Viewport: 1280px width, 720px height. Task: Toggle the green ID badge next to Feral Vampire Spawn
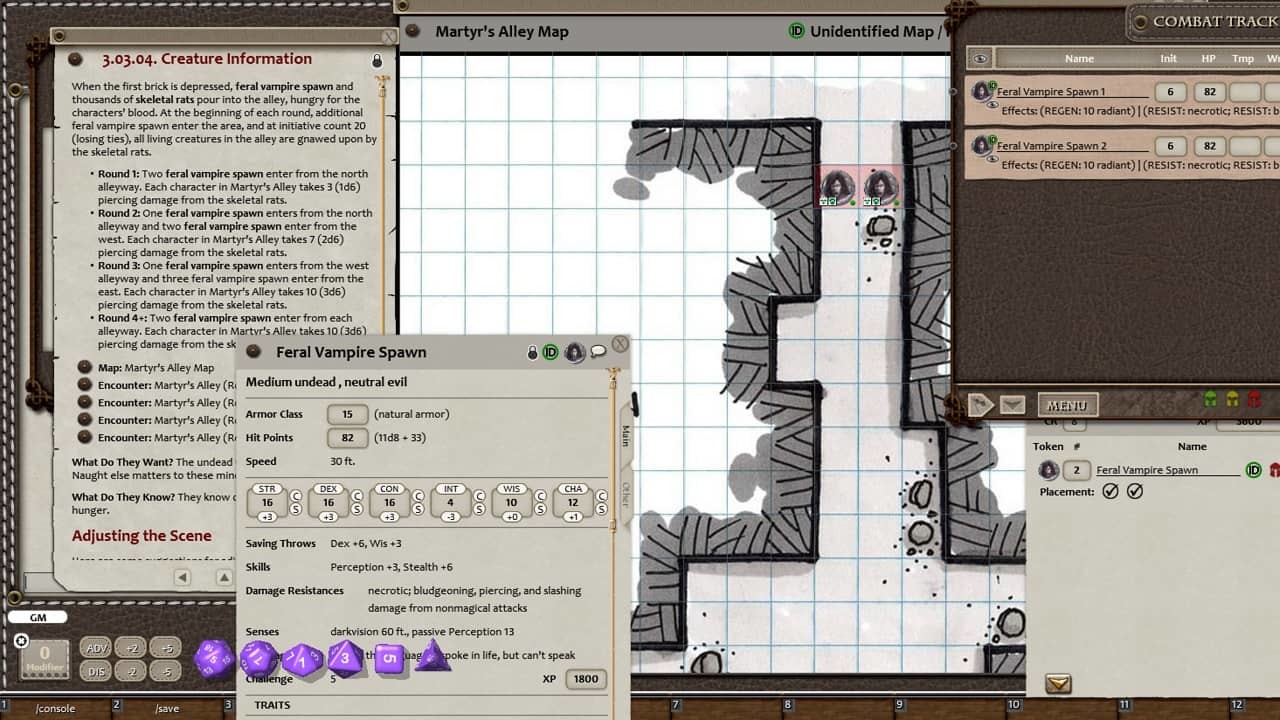[x=1253, y=469]
